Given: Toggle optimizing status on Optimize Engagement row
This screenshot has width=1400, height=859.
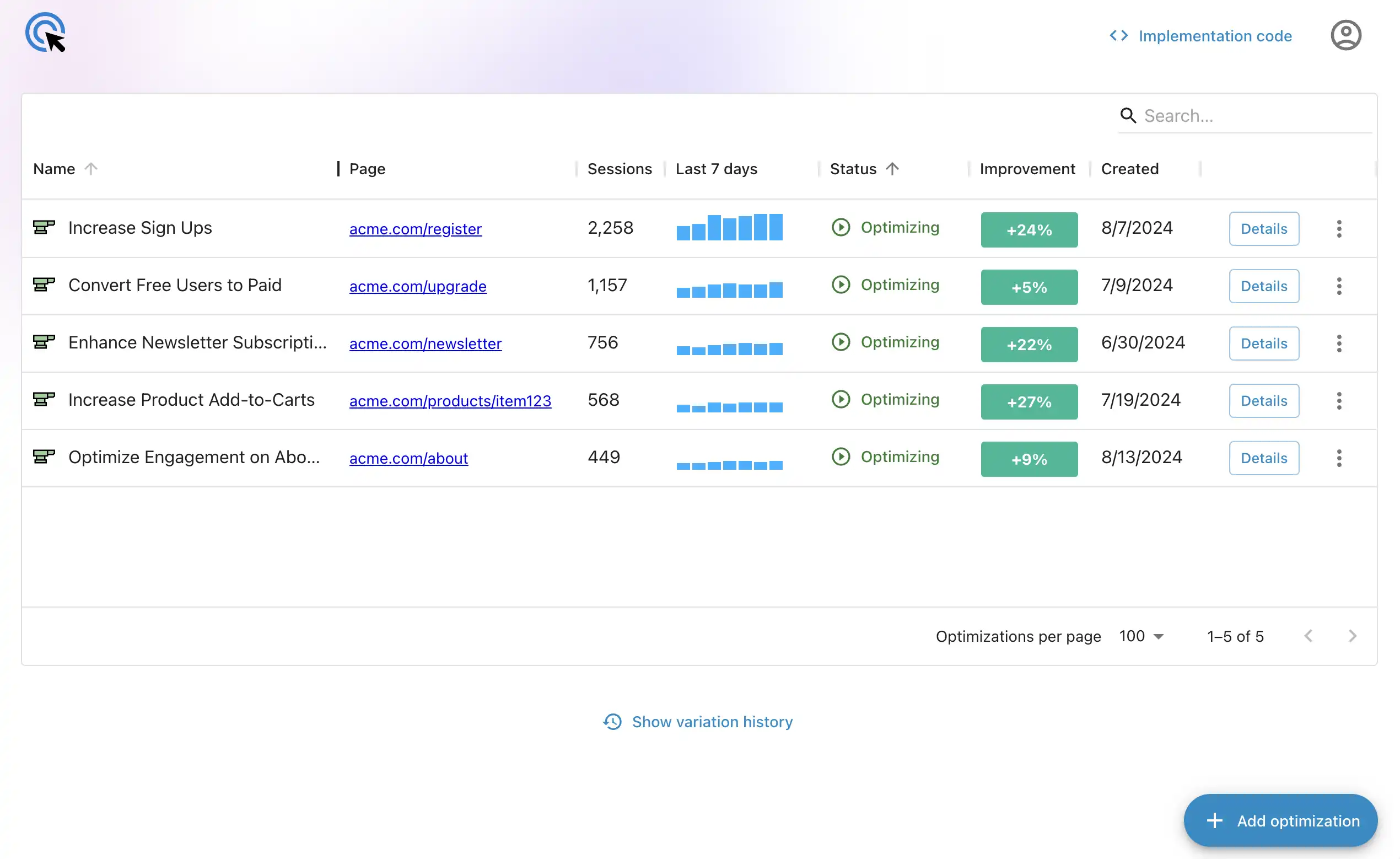Looking at the screenshot, I should click(841, 457).
